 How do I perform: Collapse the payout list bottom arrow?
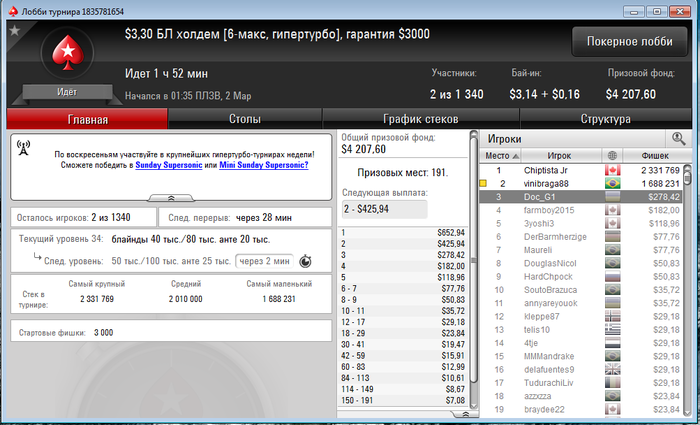tap(465, 414)
